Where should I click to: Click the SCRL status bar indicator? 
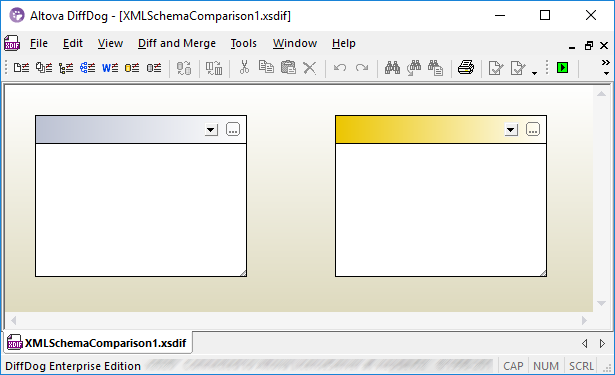[581, 366]
